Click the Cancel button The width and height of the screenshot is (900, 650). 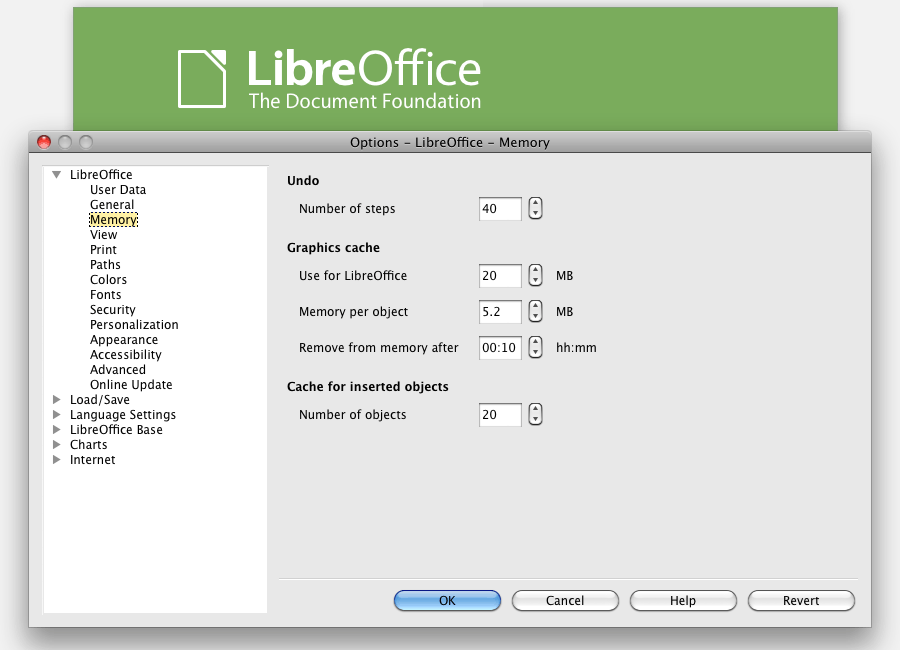pos(565,601)
